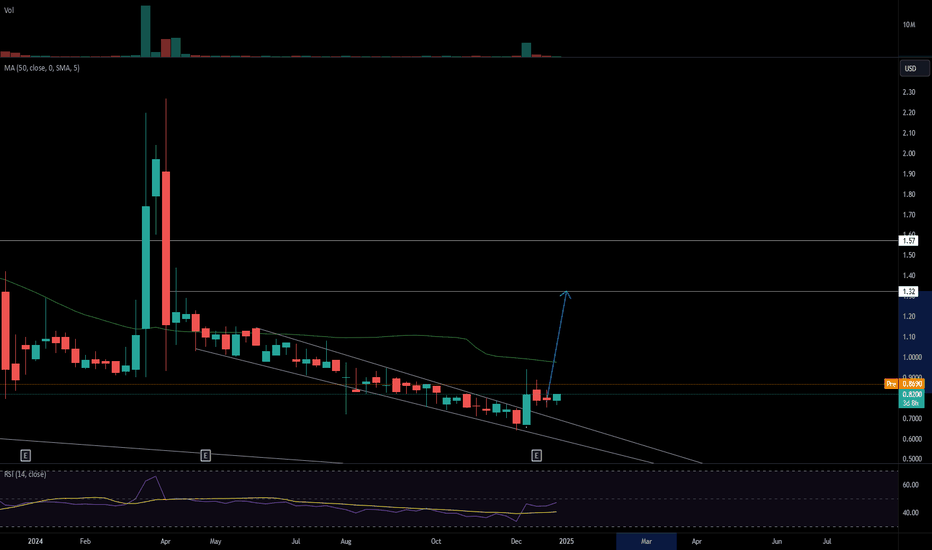Click the earnings E marker at January 2024
932x550 pixels.
pos(26,455)
